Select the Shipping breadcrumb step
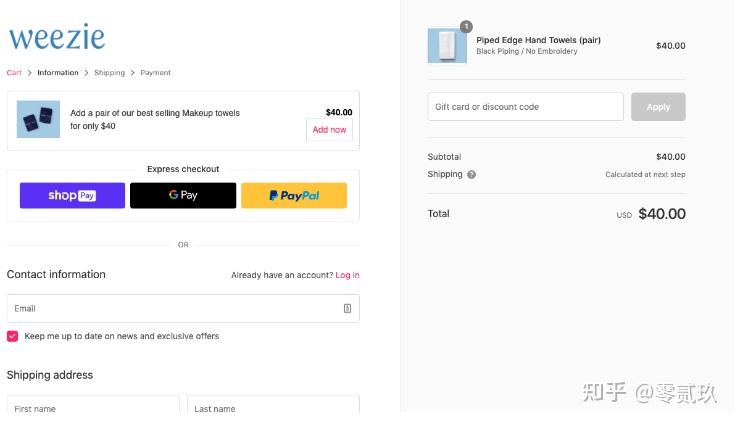This screenshot has height=423, width=736. (x=110, y=73)
